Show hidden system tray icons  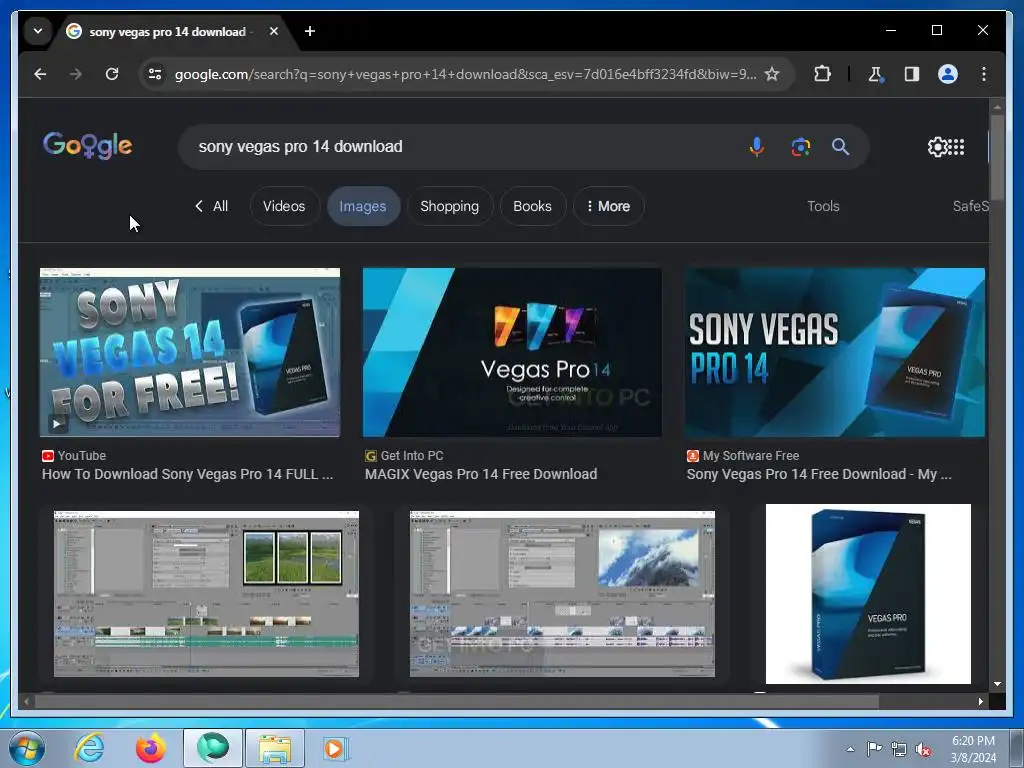click(x=850, y=749)
